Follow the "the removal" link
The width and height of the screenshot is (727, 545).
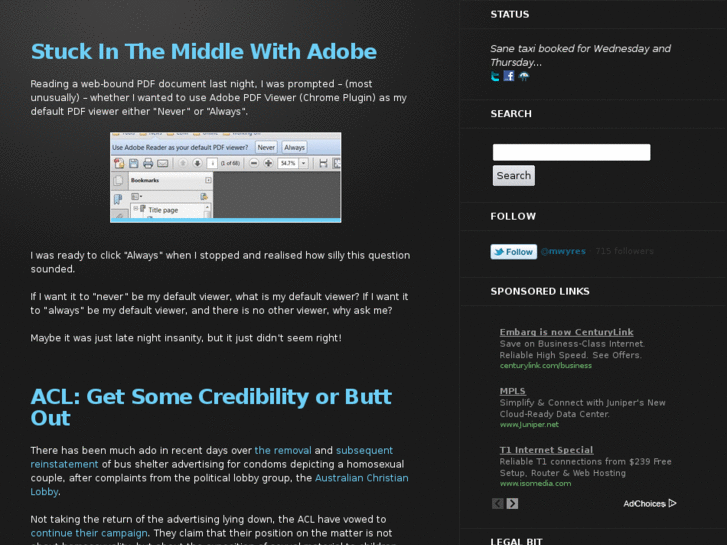coord(283,450)
